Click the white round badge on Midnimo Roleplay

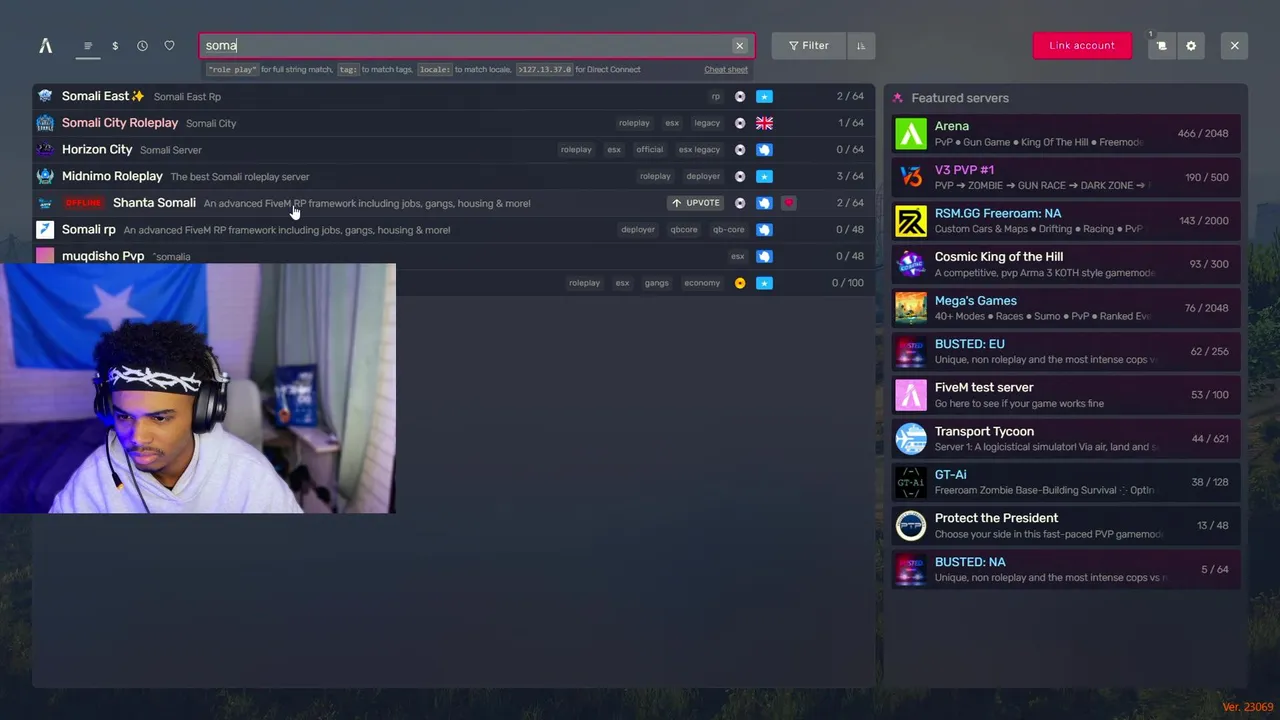pyautogui.click(x=740, y=176)
